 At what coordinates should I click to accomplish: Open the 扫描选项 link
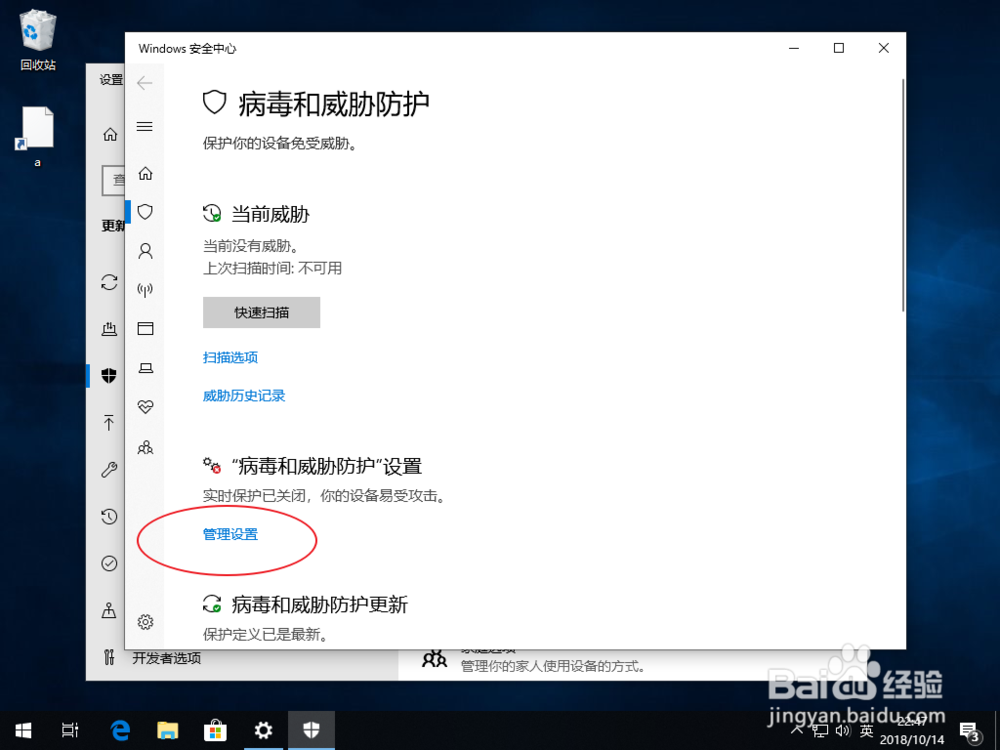(x=230, y=357)
